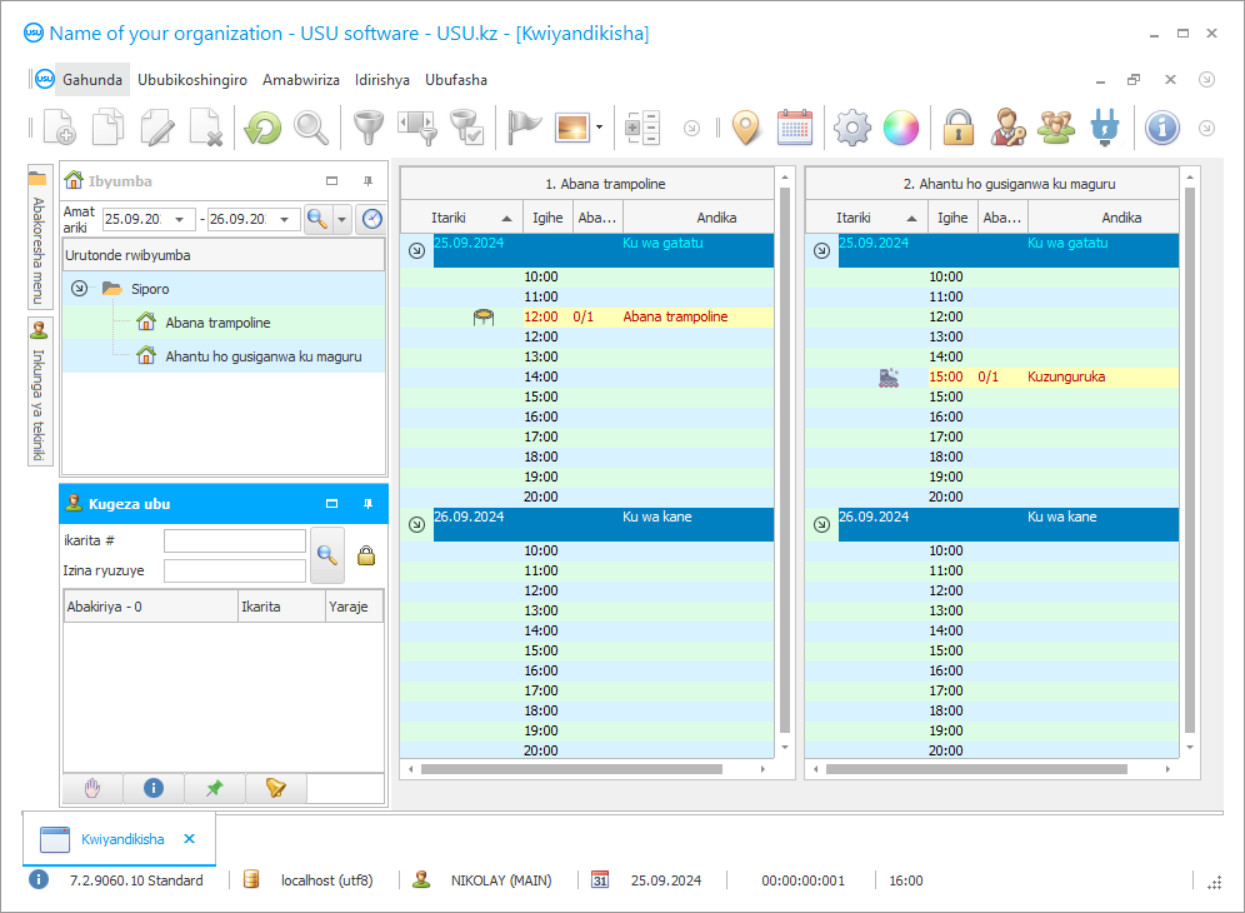Open the Gahunda menu

pos(92,80)
